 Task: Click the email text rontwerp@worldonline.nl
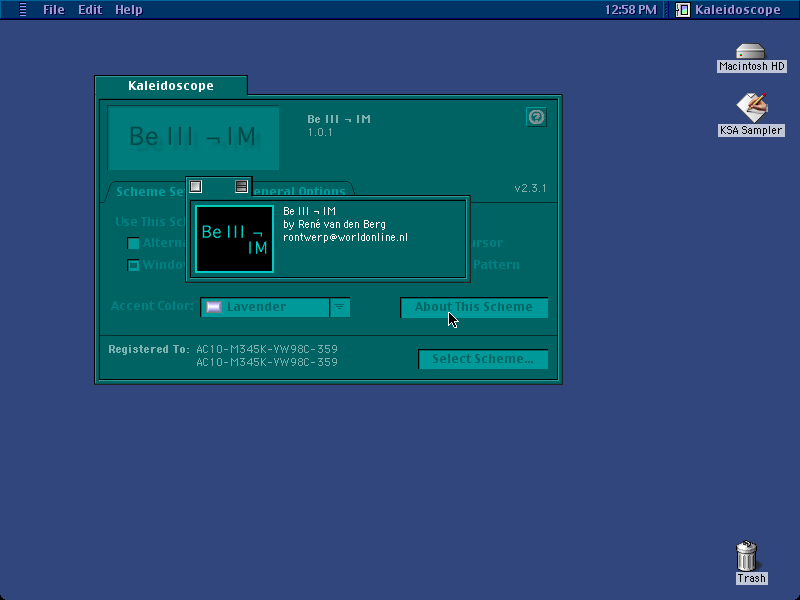(345, 238)
